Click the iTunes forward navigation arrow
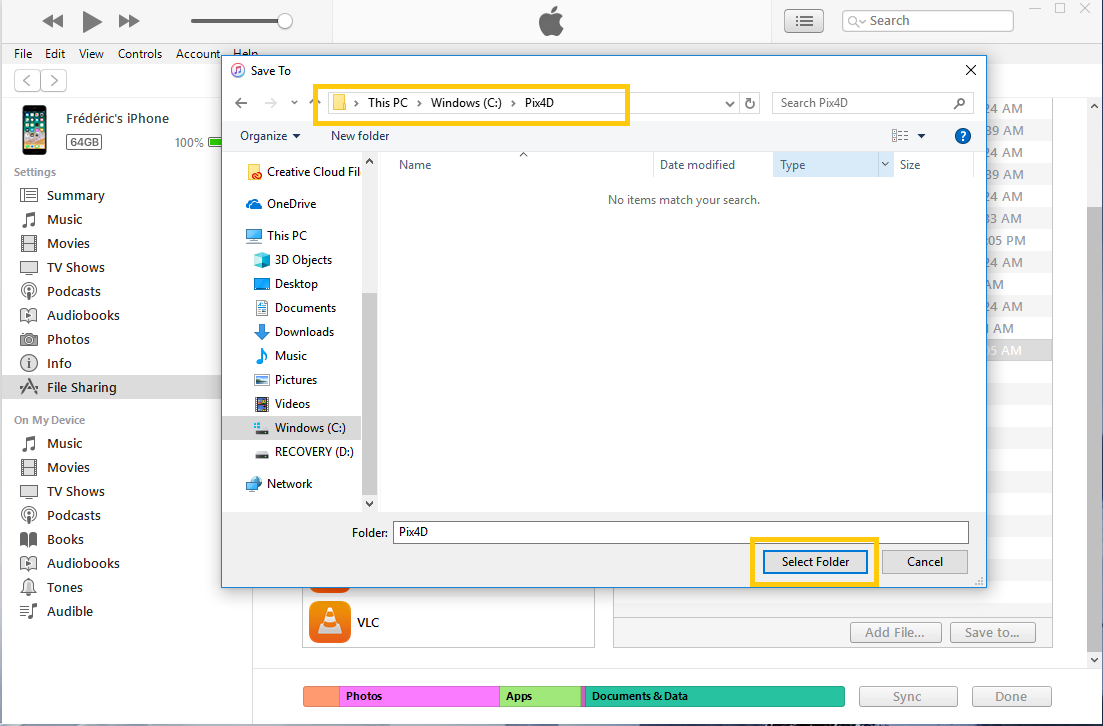Viewport: 1103px width, 726px height. 54,80
